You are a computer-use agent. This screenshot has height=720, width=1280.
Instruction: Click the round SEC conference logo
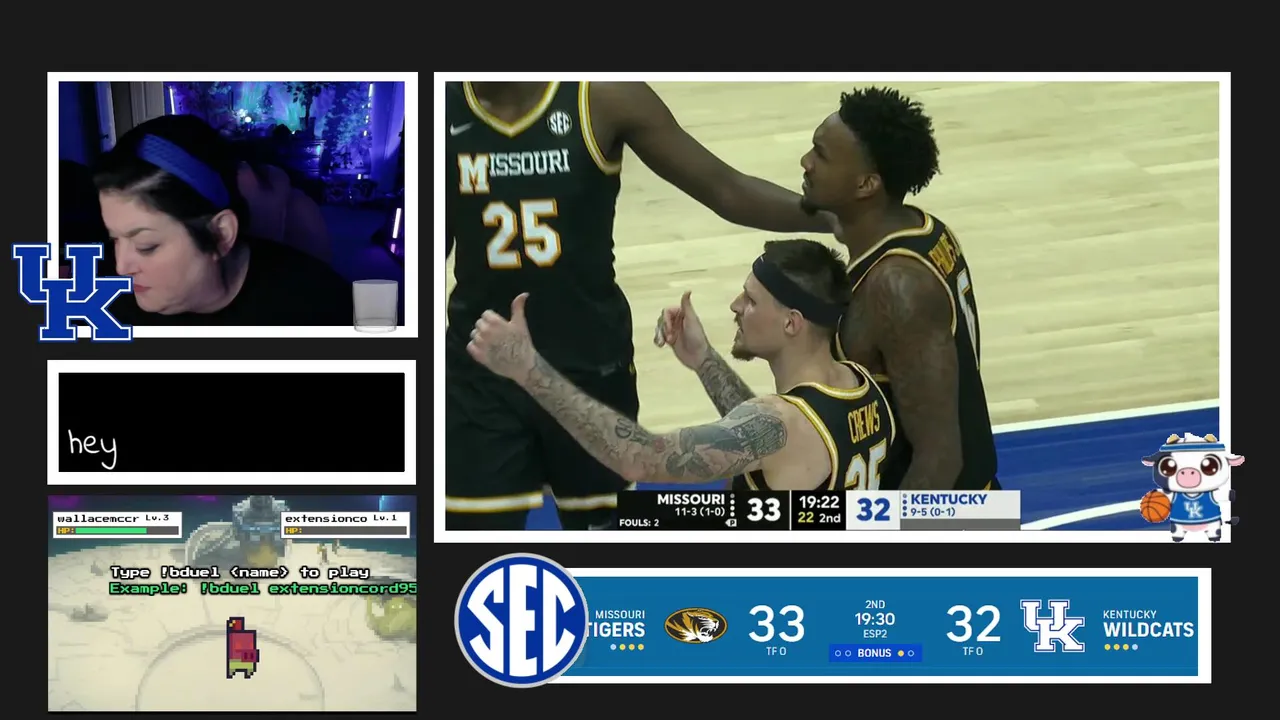pos(522,620)
